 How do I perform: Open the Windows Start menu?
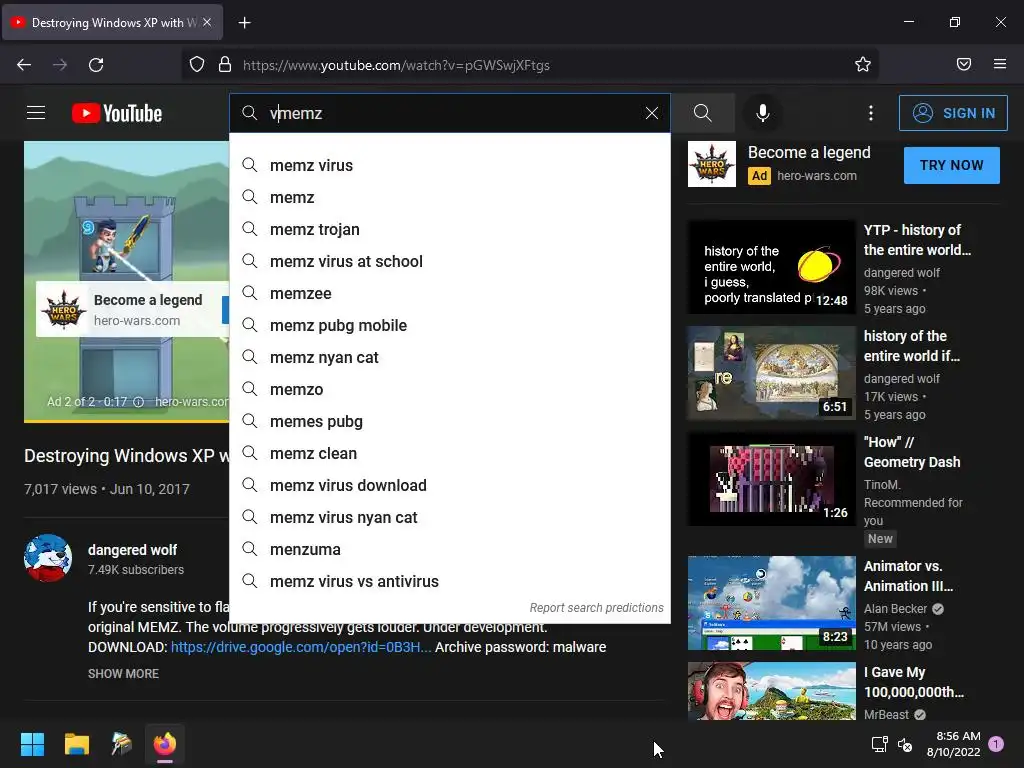pos(32,744)
